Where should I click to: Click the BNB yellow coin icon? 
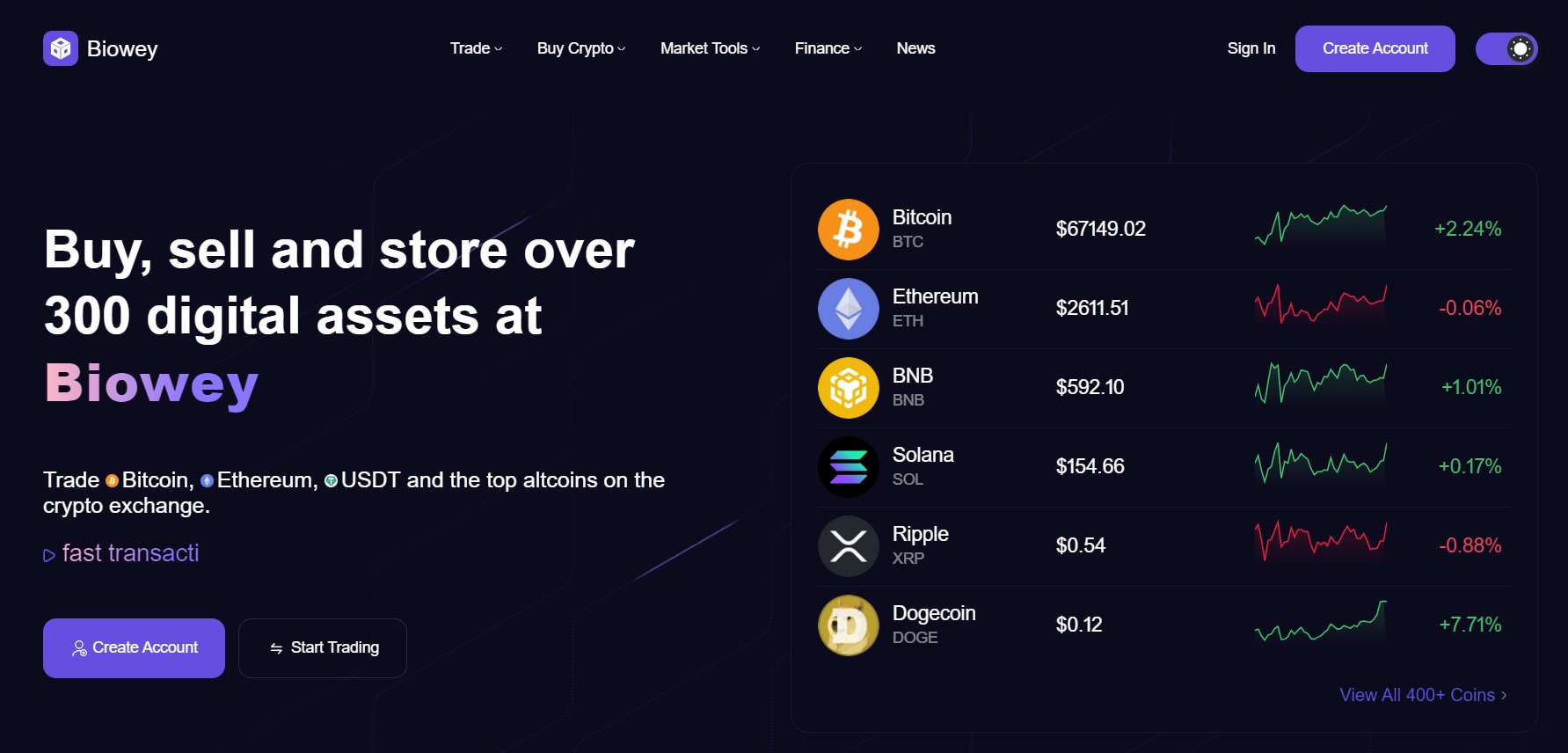(848, 388)
